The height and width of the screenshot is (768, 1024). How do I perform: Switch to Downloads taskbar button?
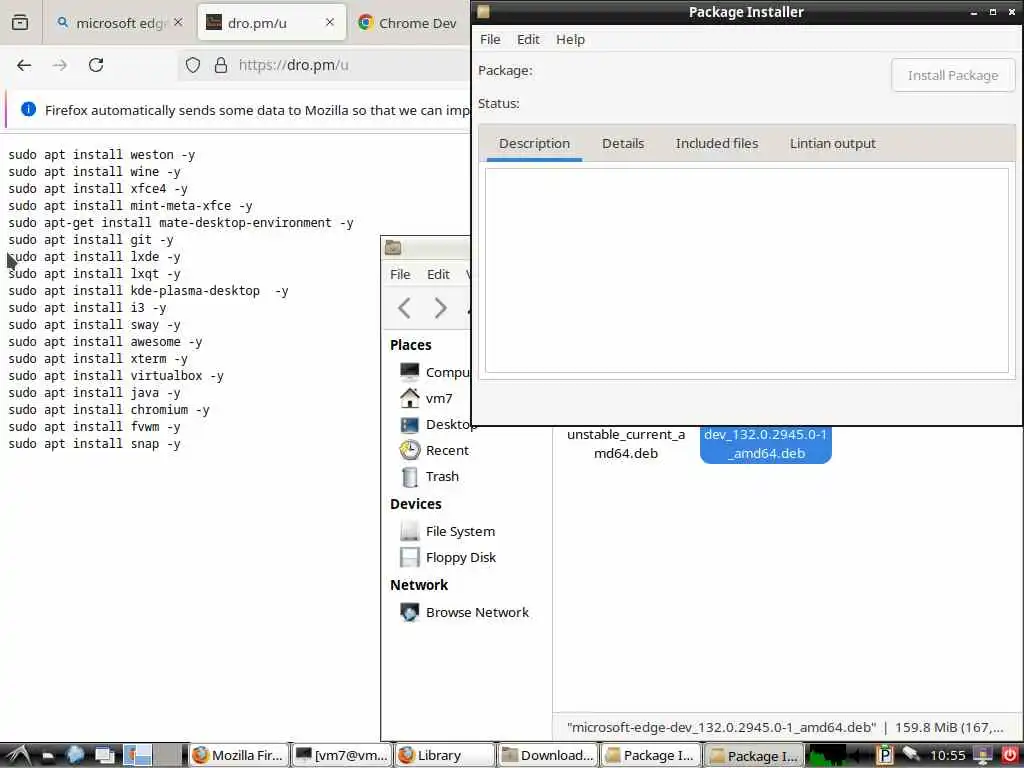pyautogui.click(x=547, y=756)
